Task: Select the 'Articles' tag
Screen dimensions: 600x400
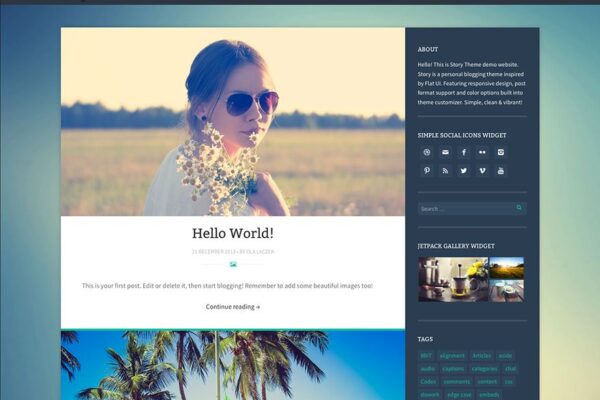Action: (481, 356)
